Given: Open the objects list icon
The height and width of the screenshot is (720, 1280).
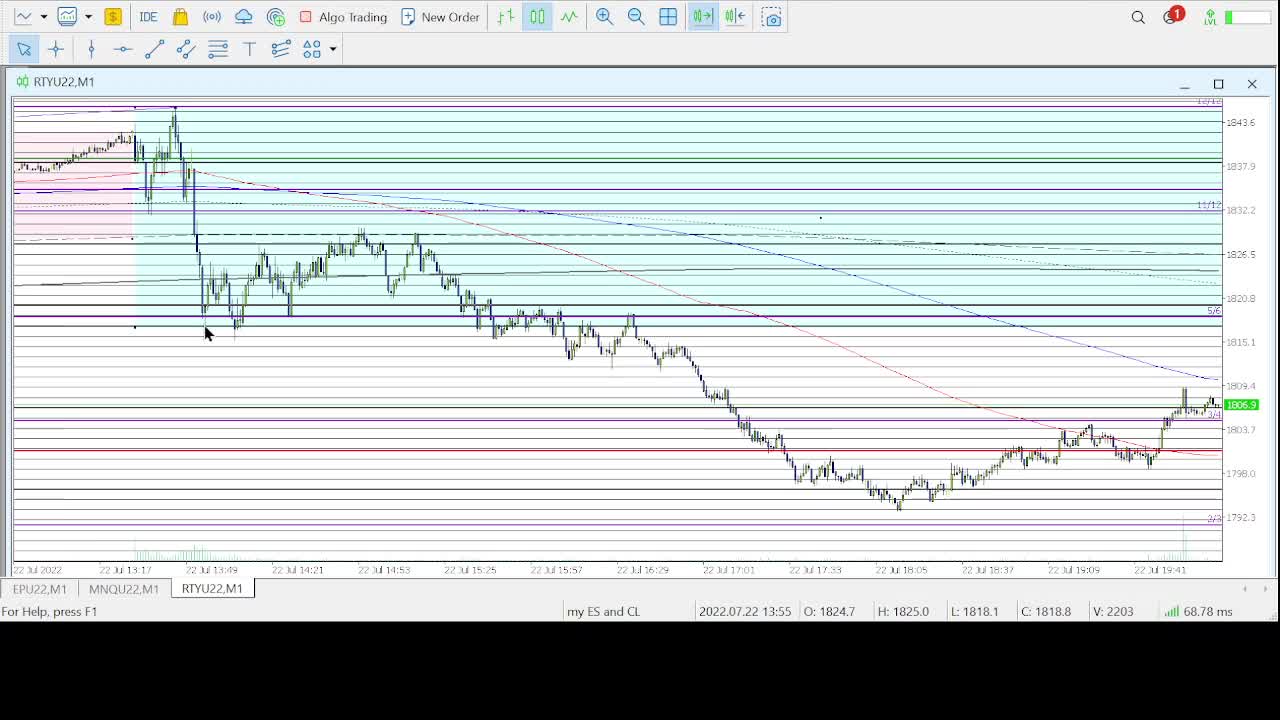Looking at the screenshot, I should (281, 48).
